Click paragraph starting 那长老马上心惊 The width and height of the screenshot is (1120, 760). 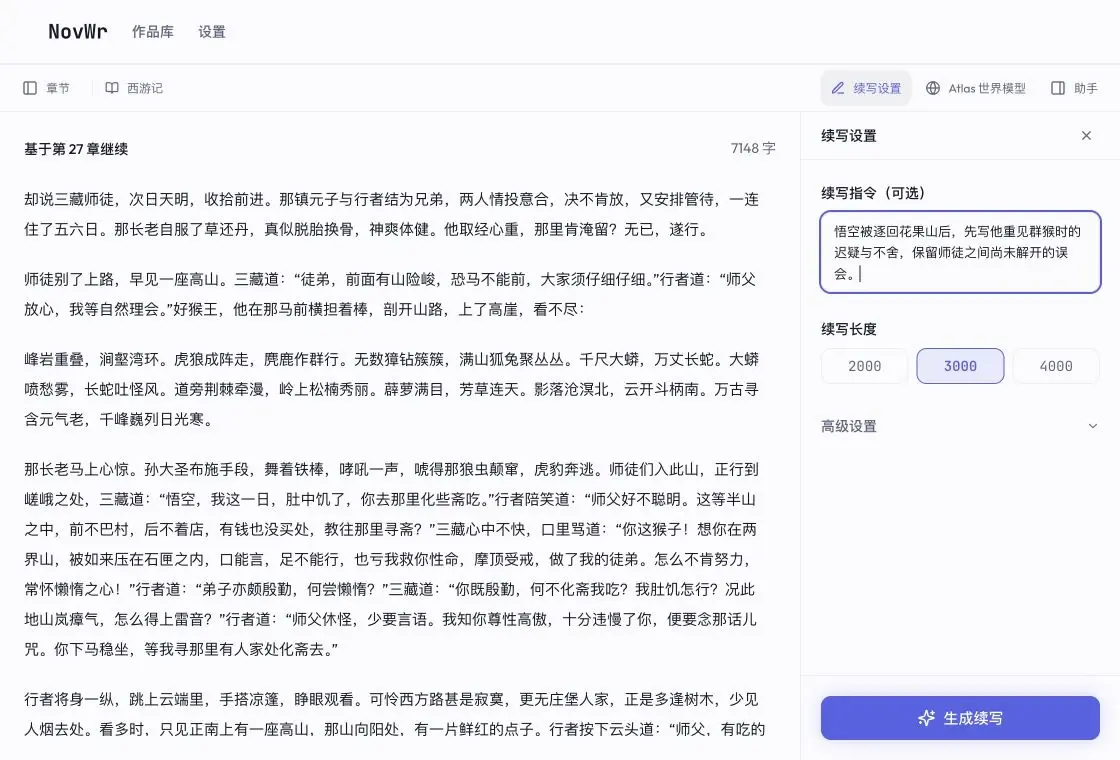[x=391, y=559]
